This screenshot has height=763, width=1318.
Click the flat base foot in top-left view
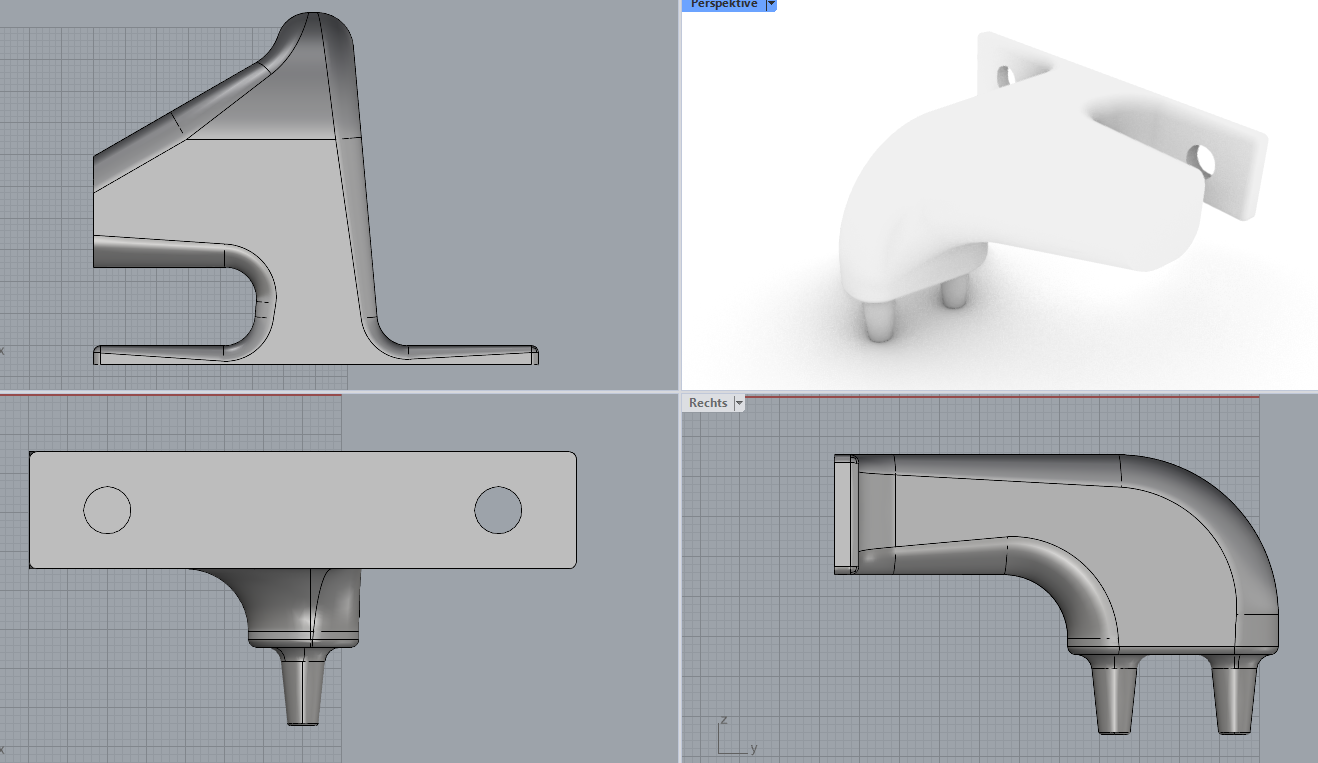point(460,354)
